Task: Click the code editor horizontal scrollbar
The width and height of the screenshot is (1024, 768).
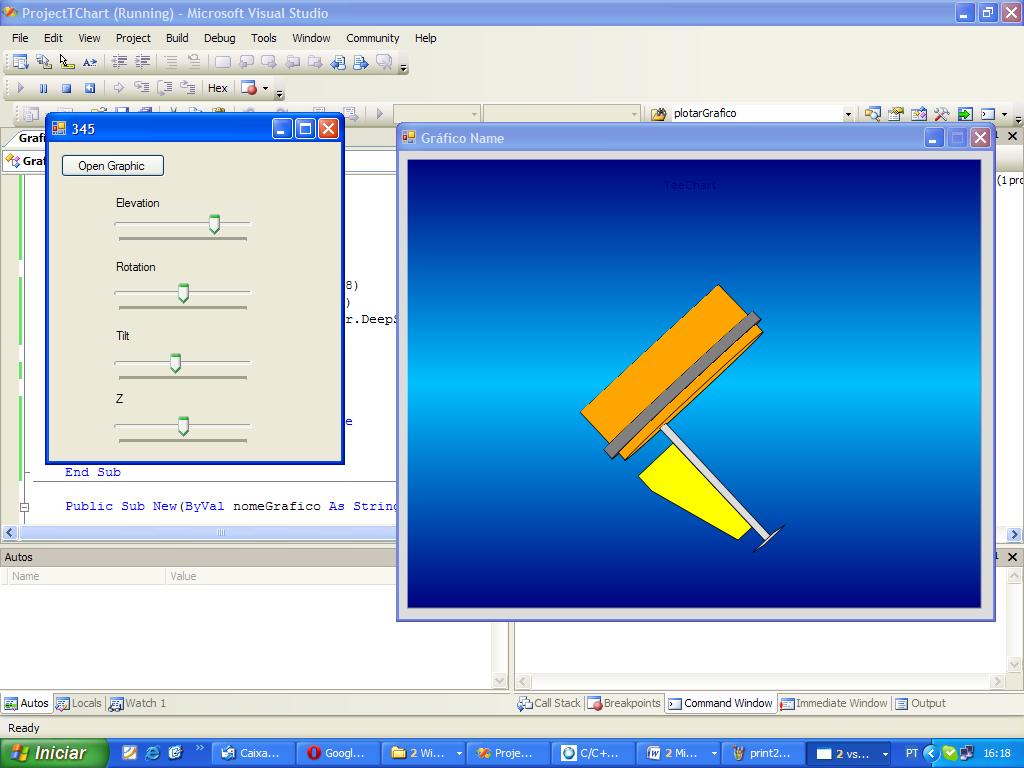Action: click(221, 533)
